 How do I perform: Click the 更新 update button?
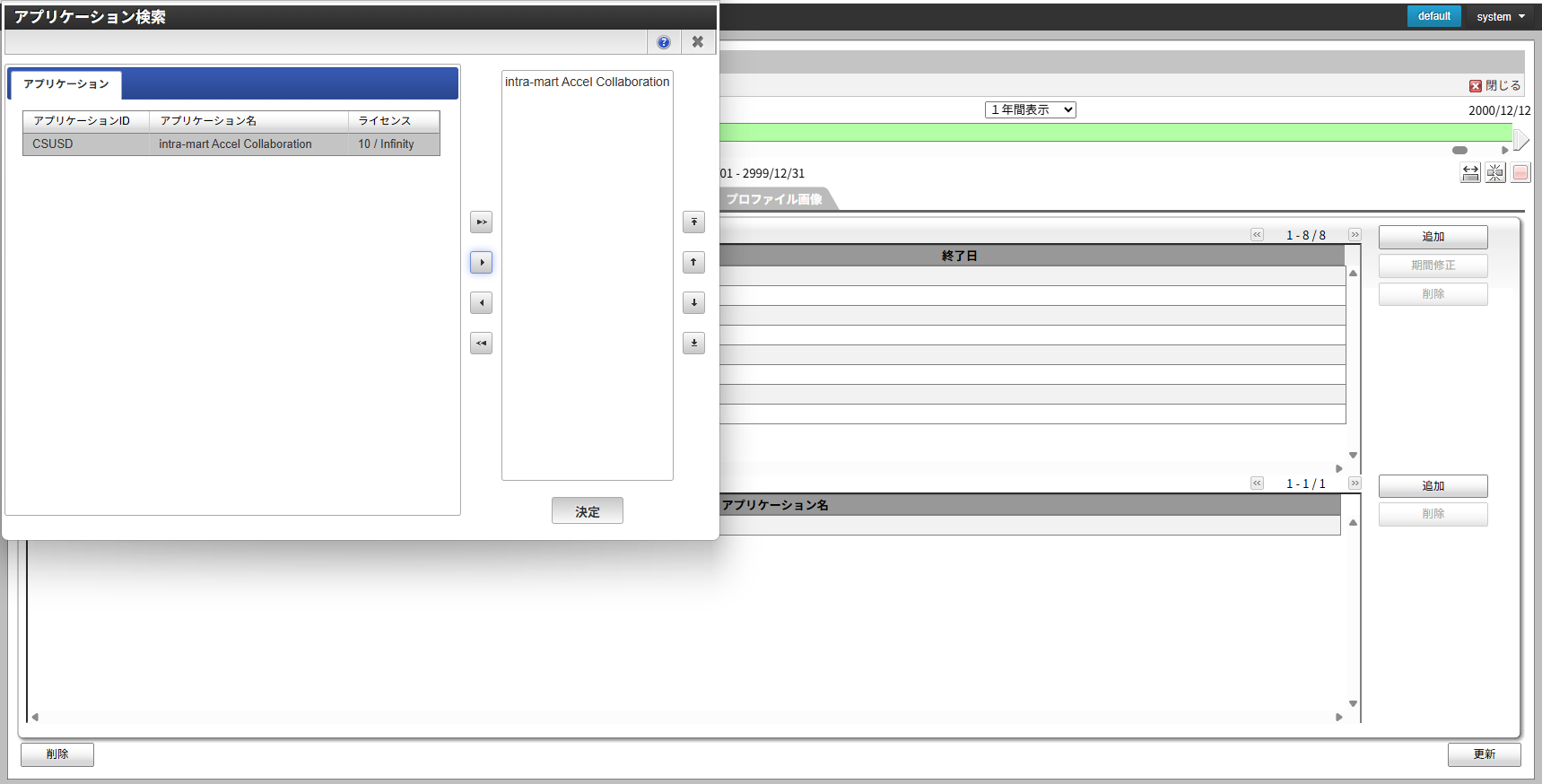point(1484,754)
